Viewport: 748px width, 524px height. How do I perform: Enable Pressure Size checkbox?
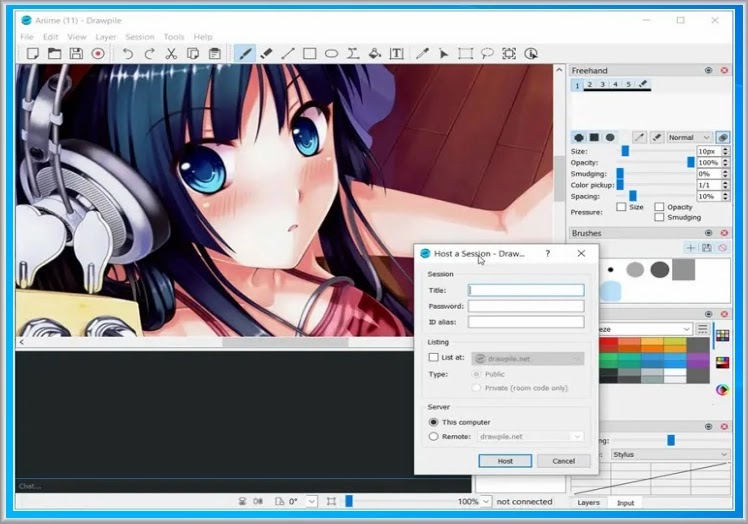click(x=621, y=207)
